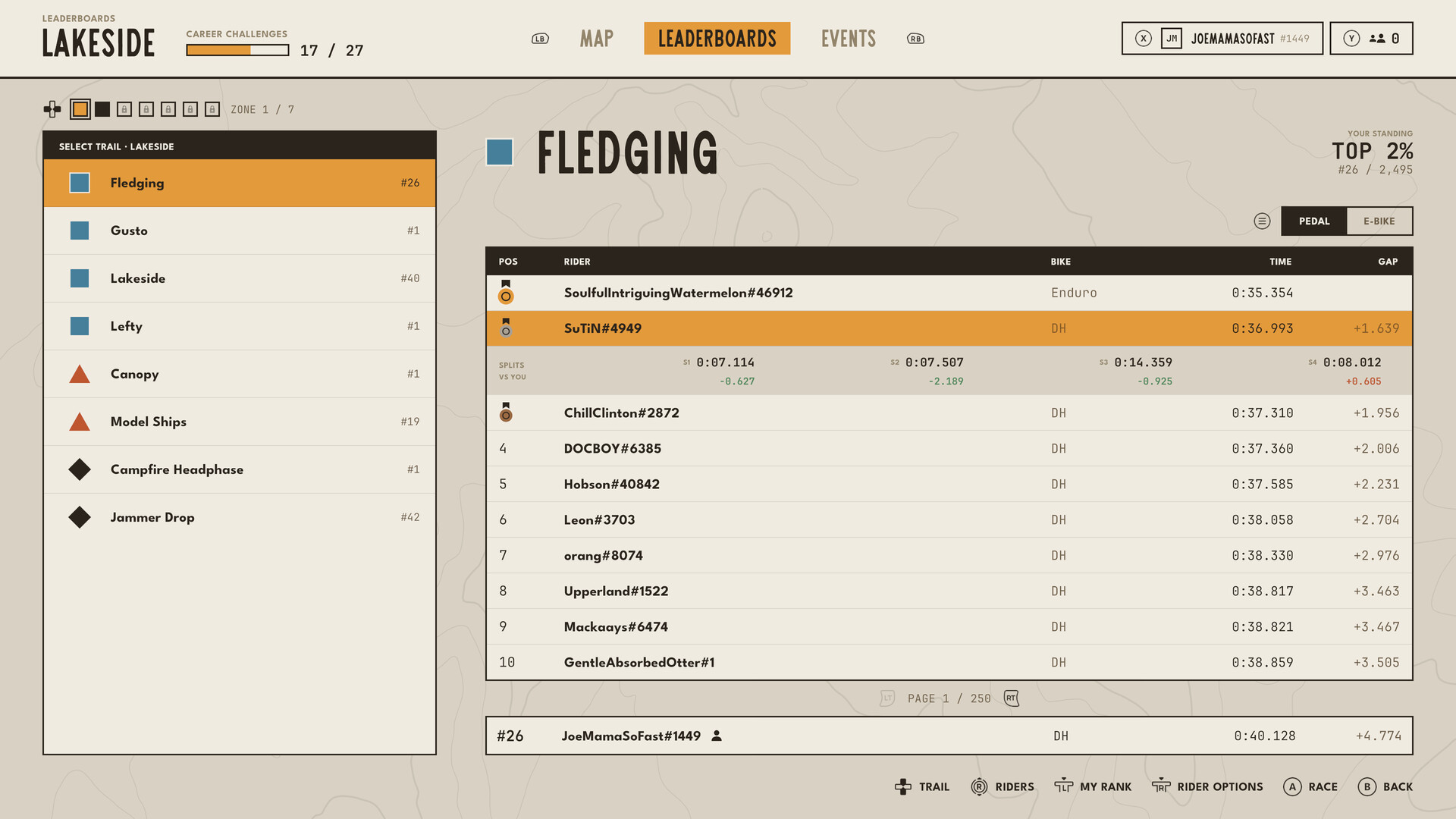
Task: Click red triangle icon of Canopy trail
Action: point(80,374)
